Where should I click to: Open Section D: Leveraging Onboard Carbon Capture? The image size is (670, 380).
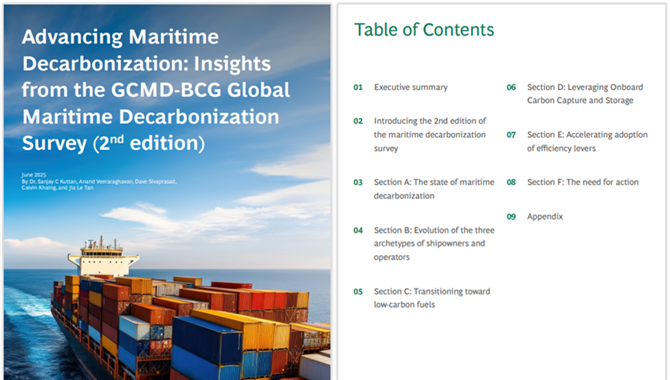585,94
